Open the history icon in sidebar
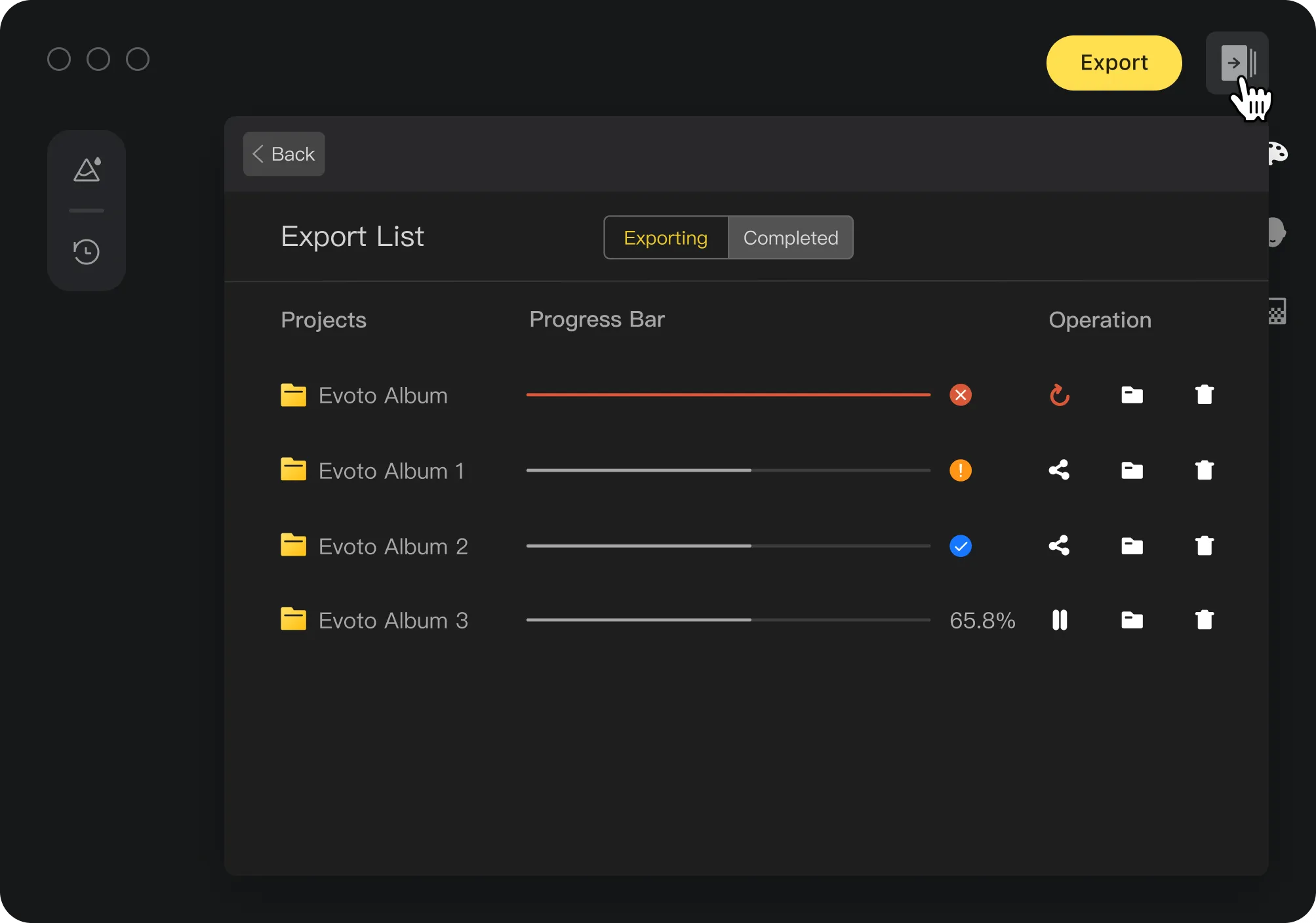This screenshot has width=1316, height=923. tap(87, 252)
